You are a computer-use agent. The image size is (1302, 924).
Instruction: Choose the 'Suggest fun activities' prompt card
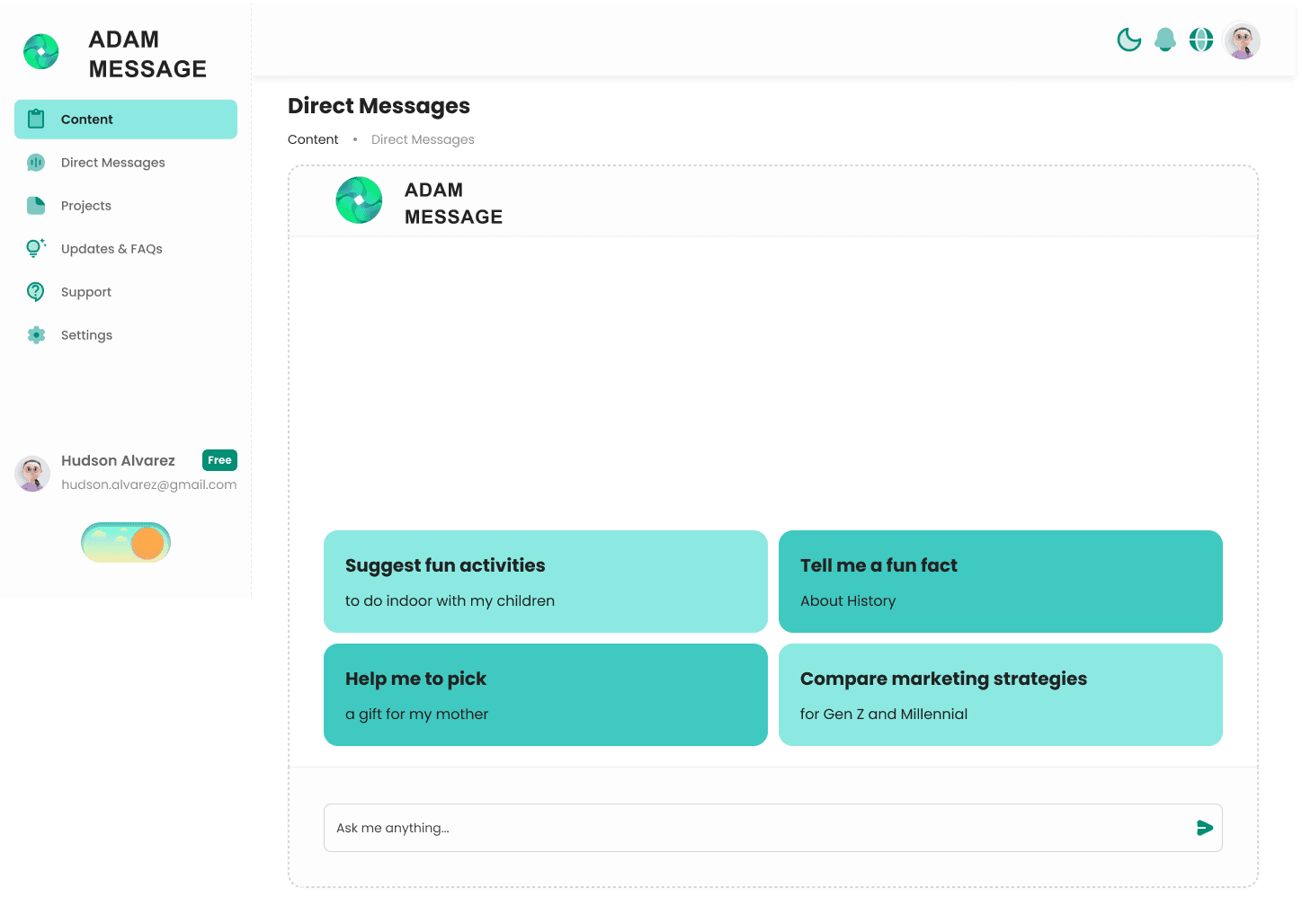coord(545,582)
